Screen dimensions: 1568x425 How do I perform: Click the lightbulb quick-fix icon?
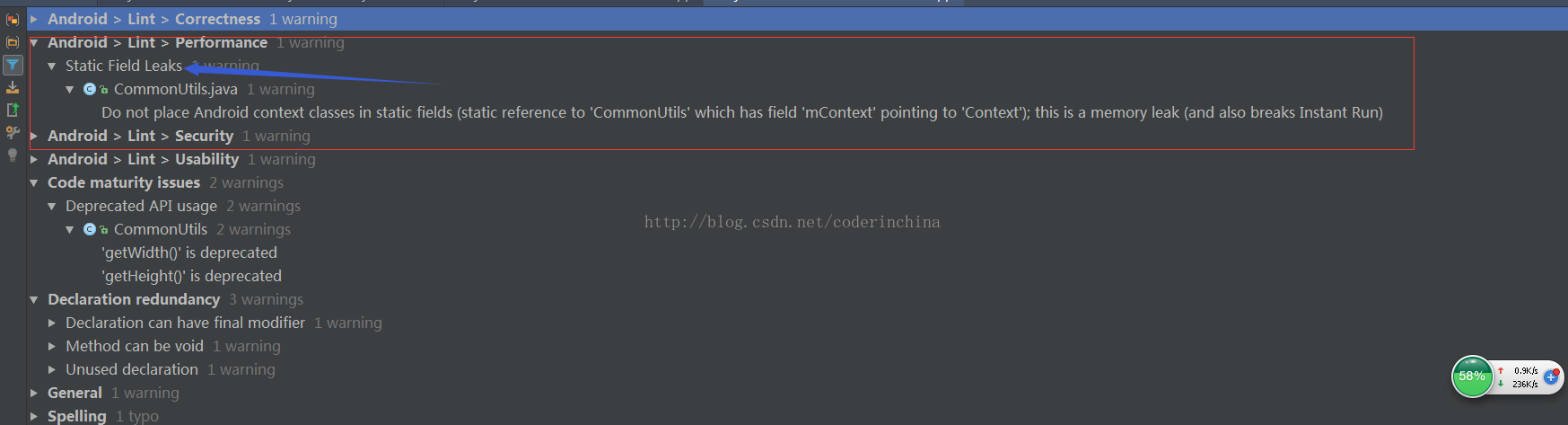[x=13, y=155]
